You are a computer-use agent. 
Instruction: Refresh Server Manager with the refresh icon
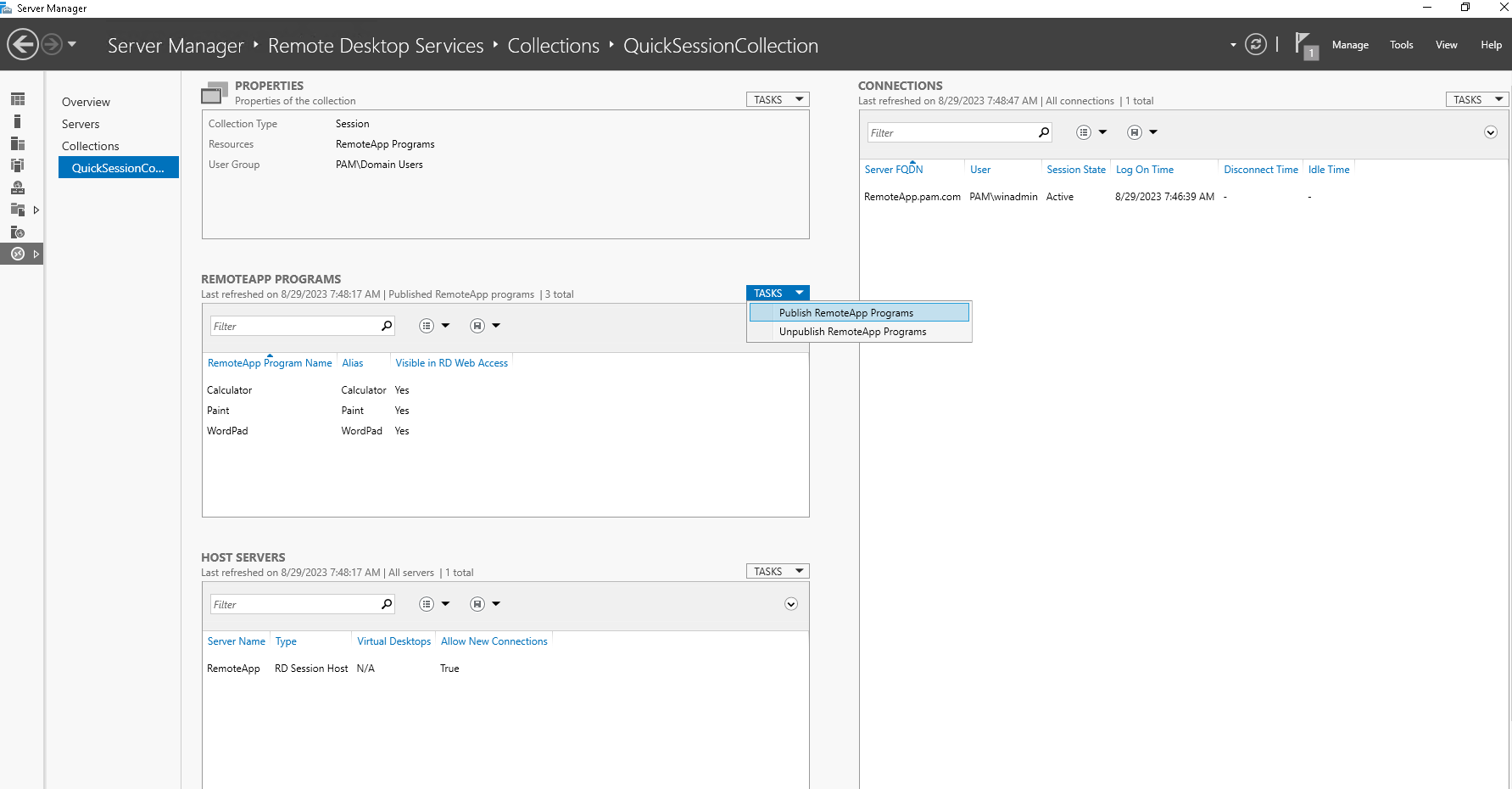[1255, 44]
